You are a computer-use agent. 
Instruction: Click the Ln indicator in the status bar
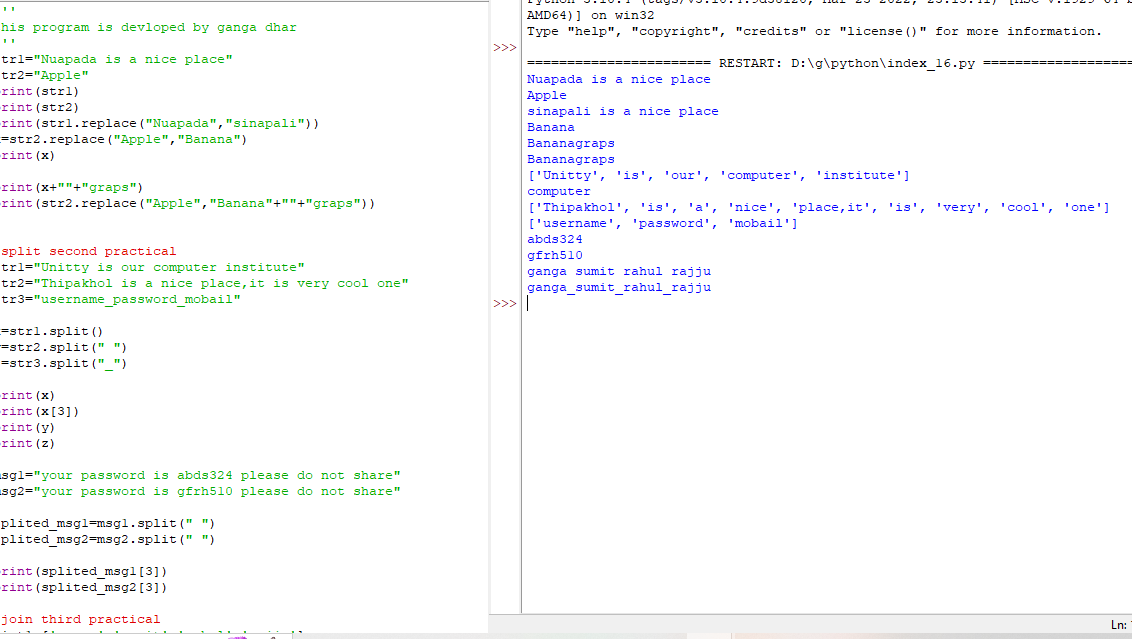click(x=1118, y=625)
